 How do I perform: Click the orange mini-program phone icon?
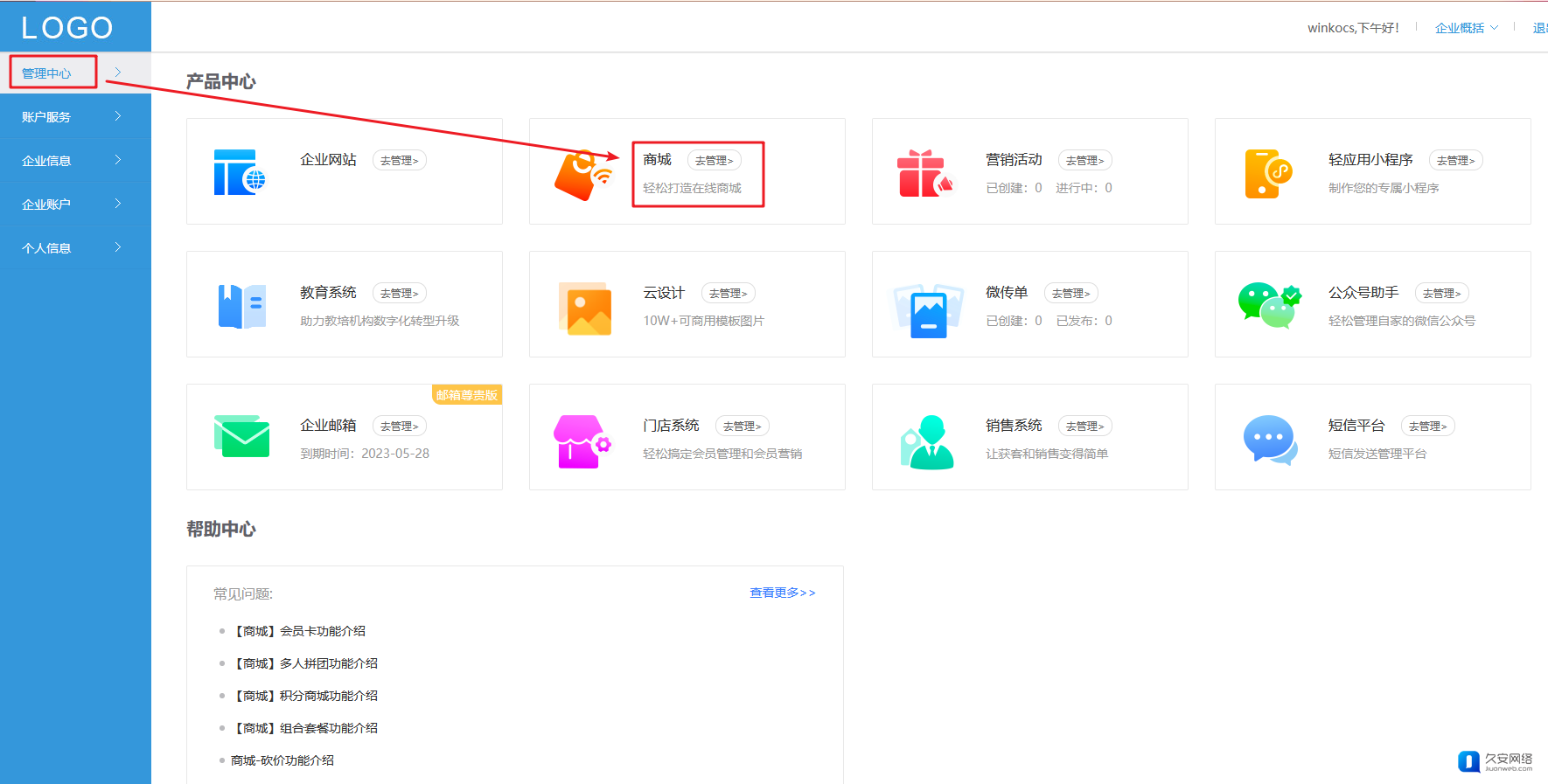[1267, 174]
